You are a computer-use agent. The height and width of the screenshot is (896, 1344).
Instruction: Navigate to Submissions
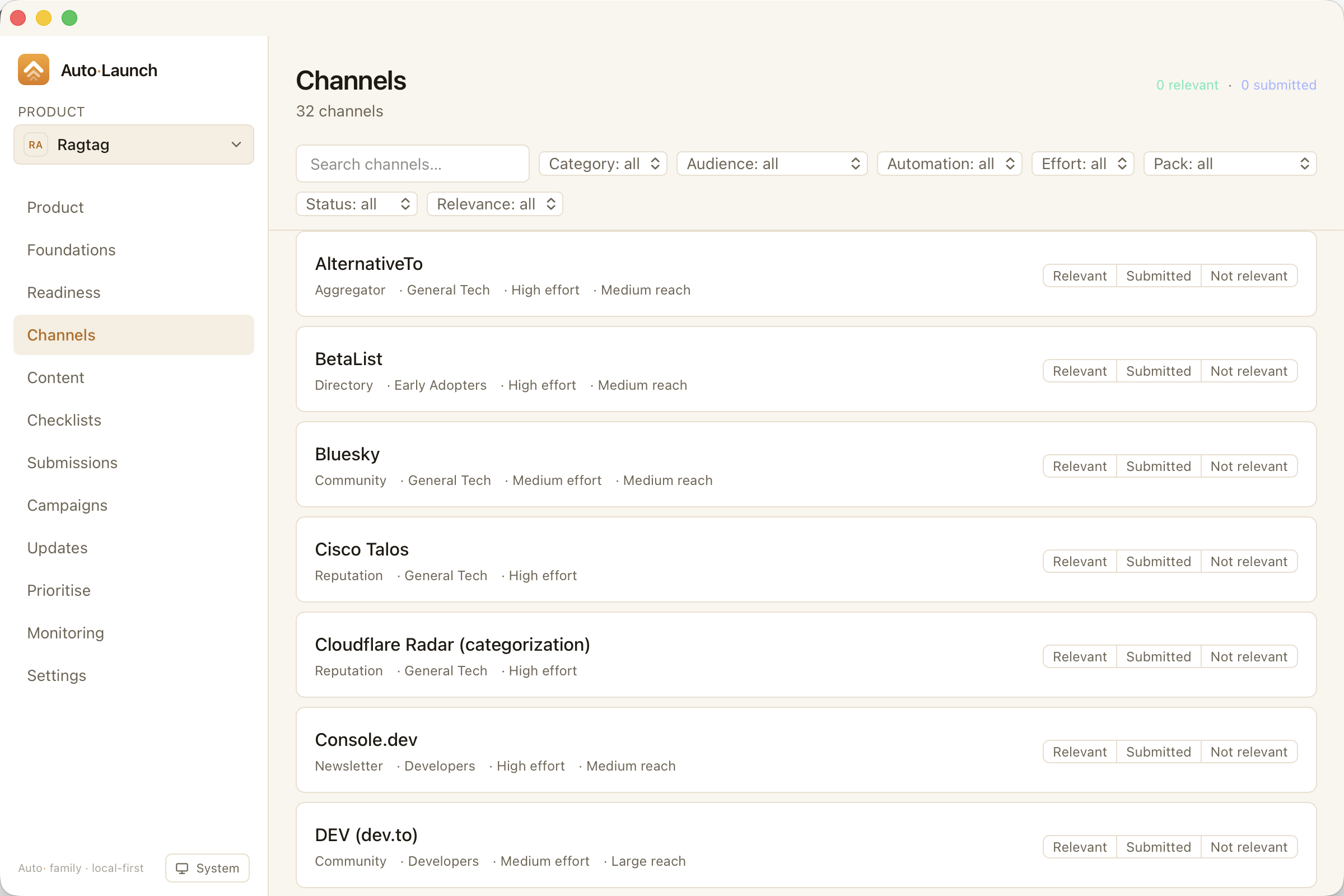134,463
